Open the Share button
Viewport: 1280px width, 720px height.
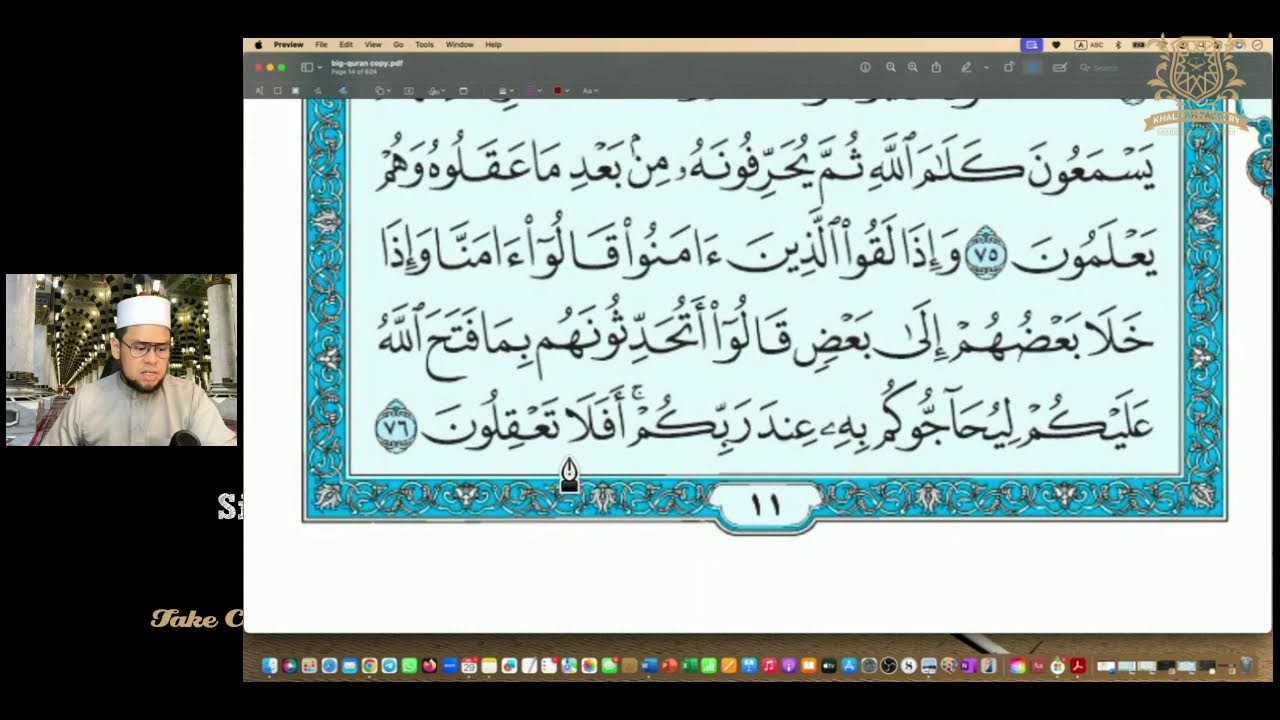point(936,67)
